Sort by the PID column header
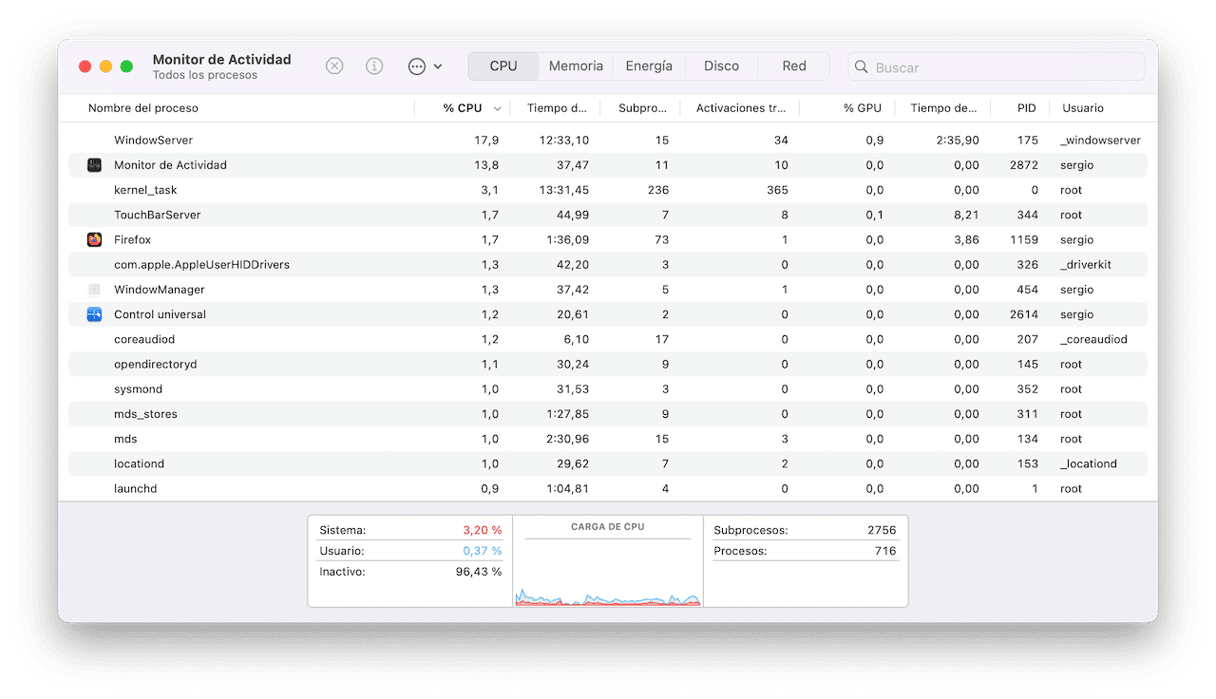1216x699 pixels. [1026, 108]
